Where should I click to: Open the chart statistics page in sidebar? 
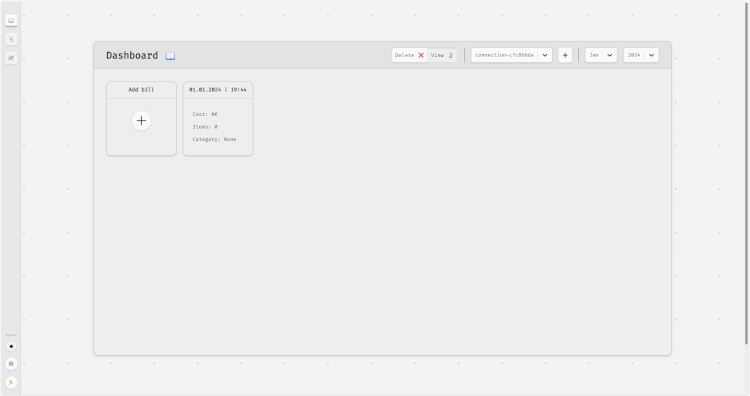[x=11, y=58]
